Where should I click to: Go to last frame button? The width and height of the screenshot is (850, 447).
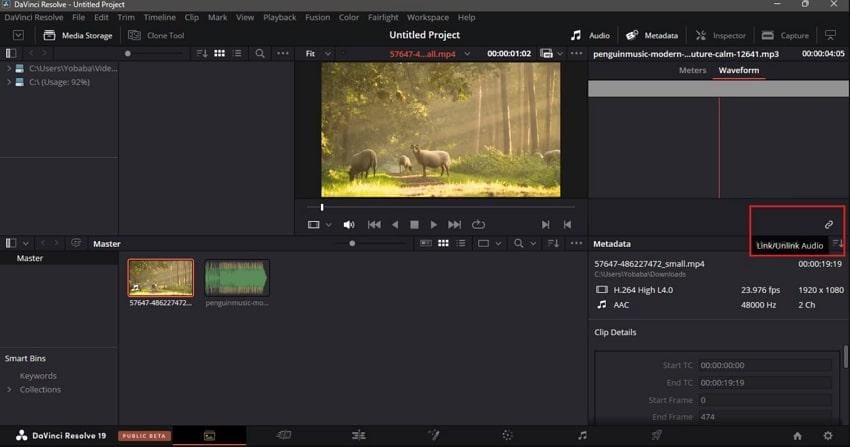click(454, 224)
